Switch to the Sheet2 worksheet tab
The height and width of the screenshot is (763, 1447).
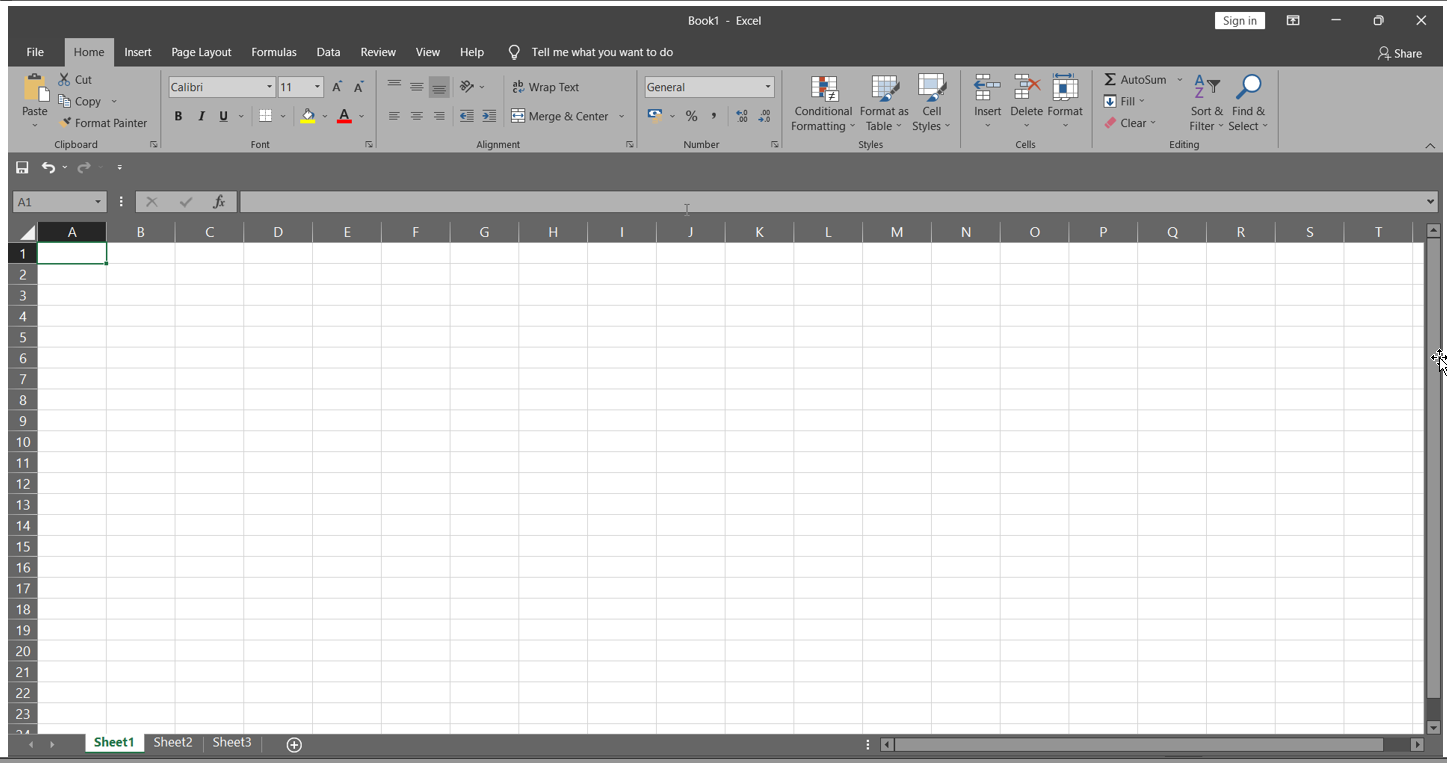tap(173, 743)
